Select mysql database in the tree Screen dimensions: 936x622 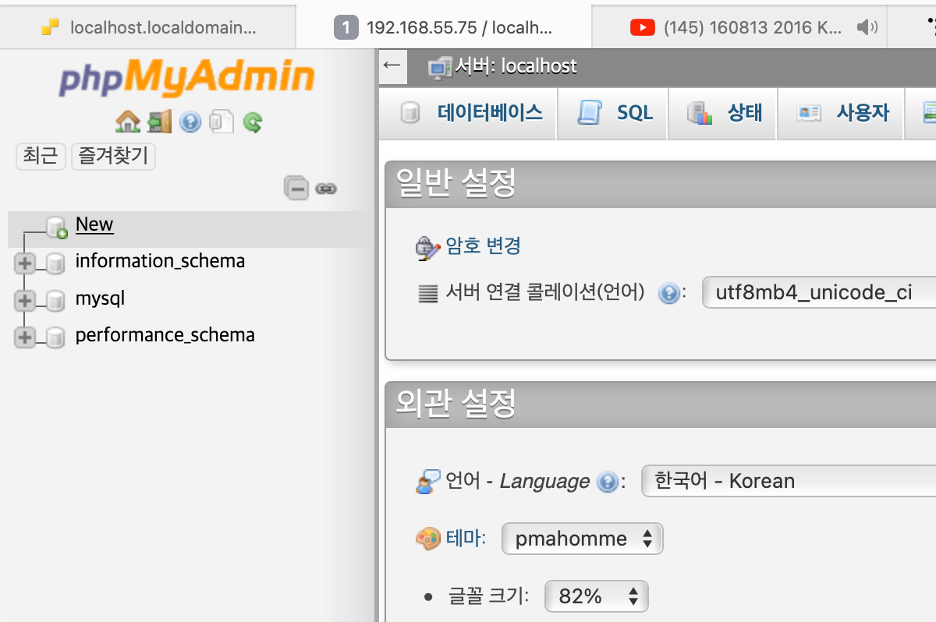click(100, 298)
